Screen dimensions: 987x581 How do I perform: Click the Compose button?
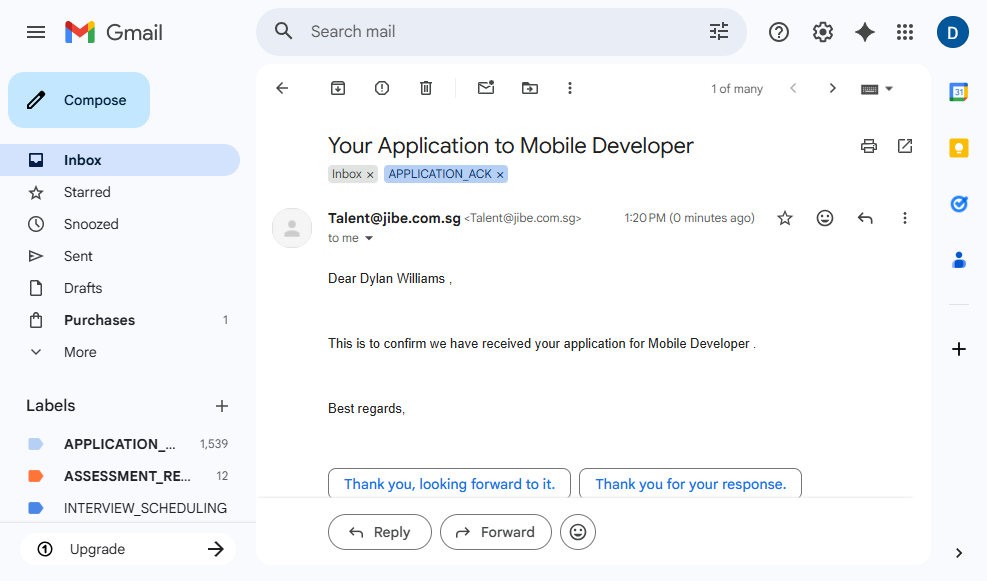click(x=79, y=100)
